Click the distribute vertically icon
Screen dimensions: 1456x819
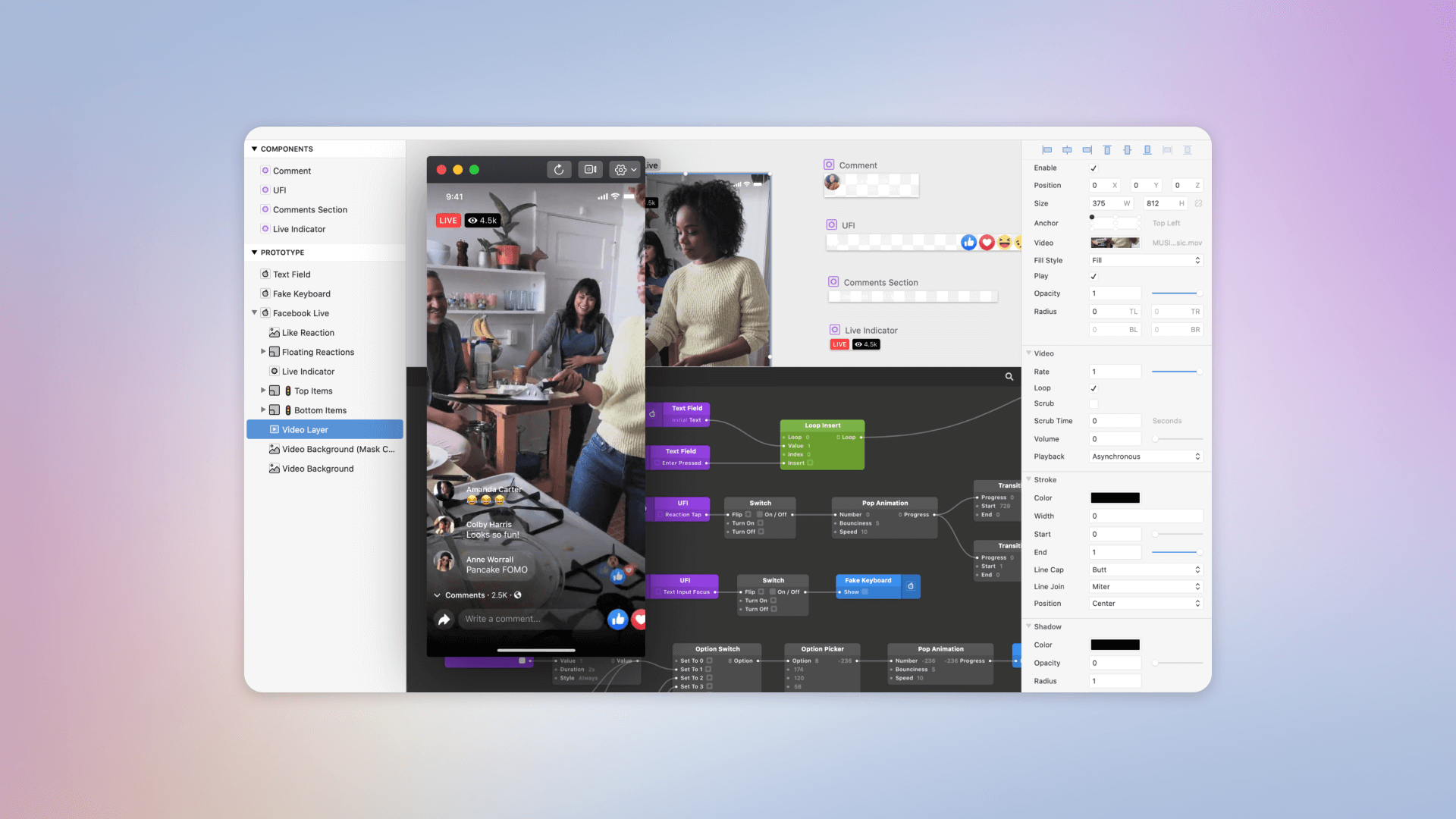1188,150
